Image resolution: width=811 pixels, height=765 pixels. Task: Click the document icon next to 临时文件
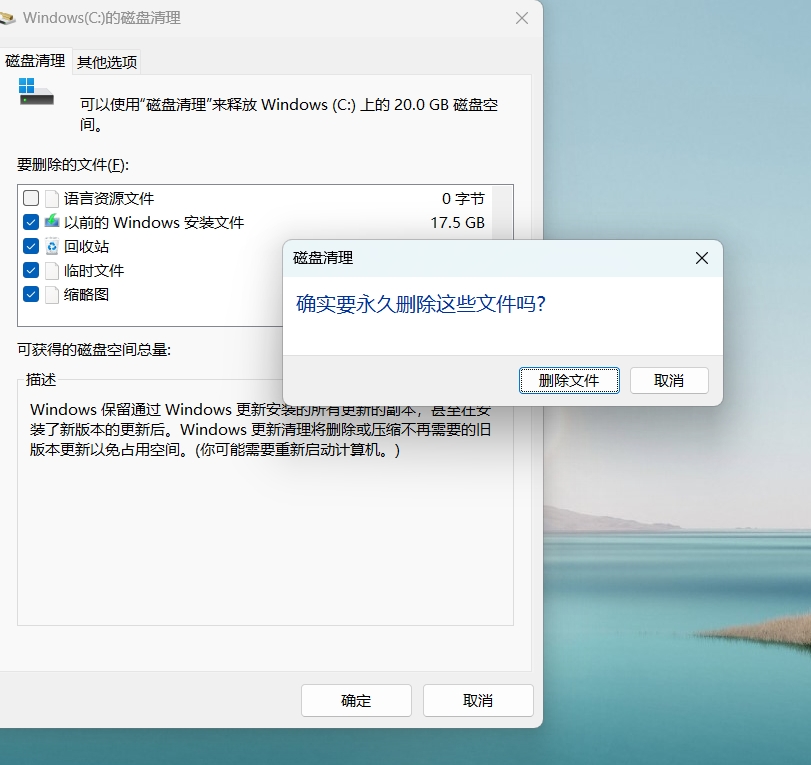click(52, 270)
